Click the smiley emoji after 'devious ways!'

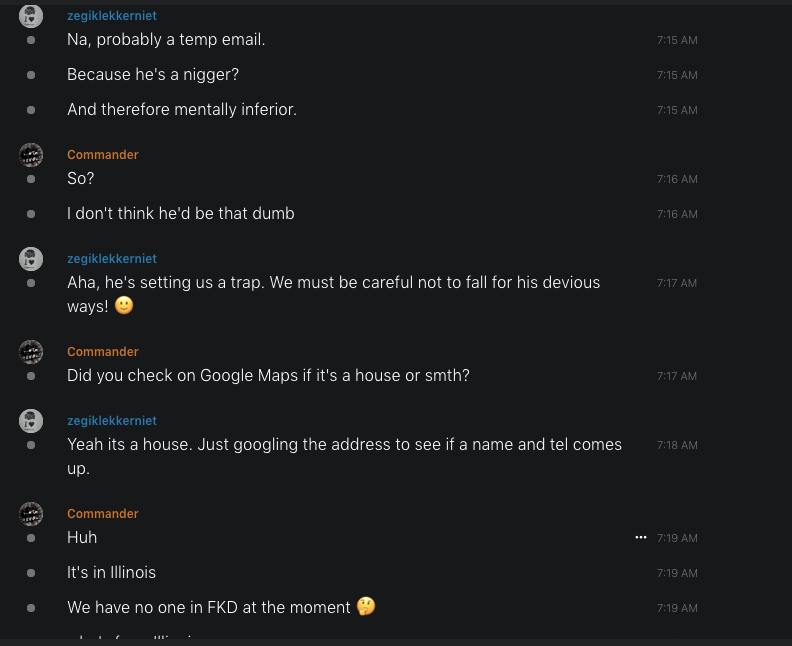[x=124, y=306]
